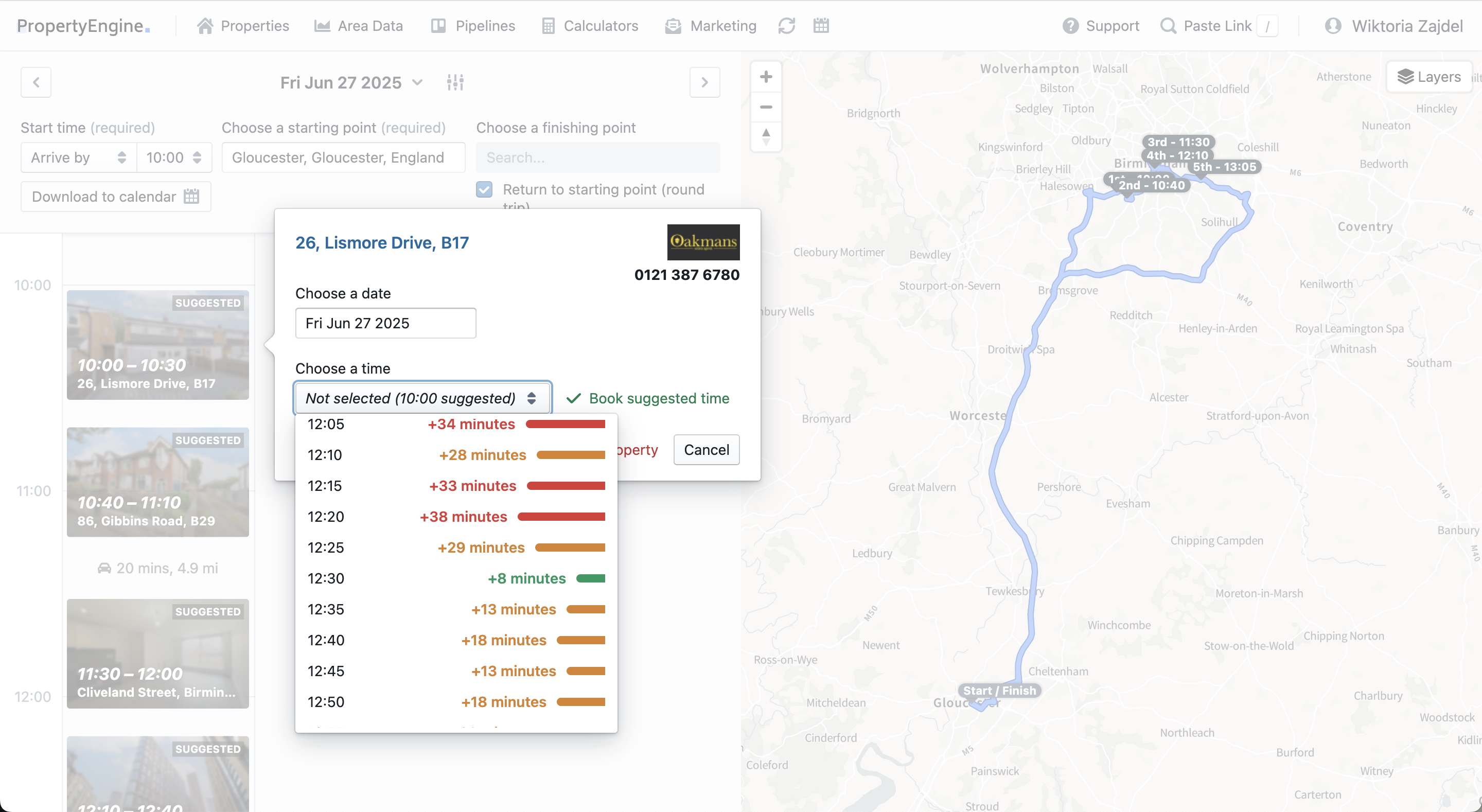The width and height of the screenshot is (1482, 812).
Task: Click the 20 mins, 4.9 mi travel label
Action: [157, 568]
